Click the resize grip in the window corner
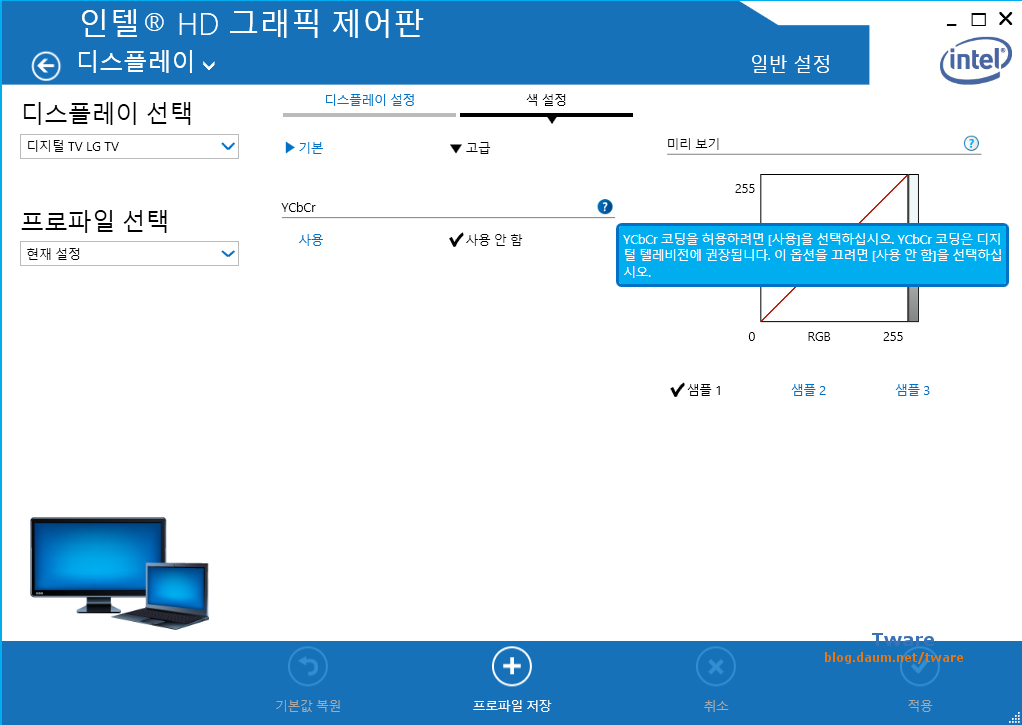This screenshot has width=1022, height=725. (x=1015, y=718)
